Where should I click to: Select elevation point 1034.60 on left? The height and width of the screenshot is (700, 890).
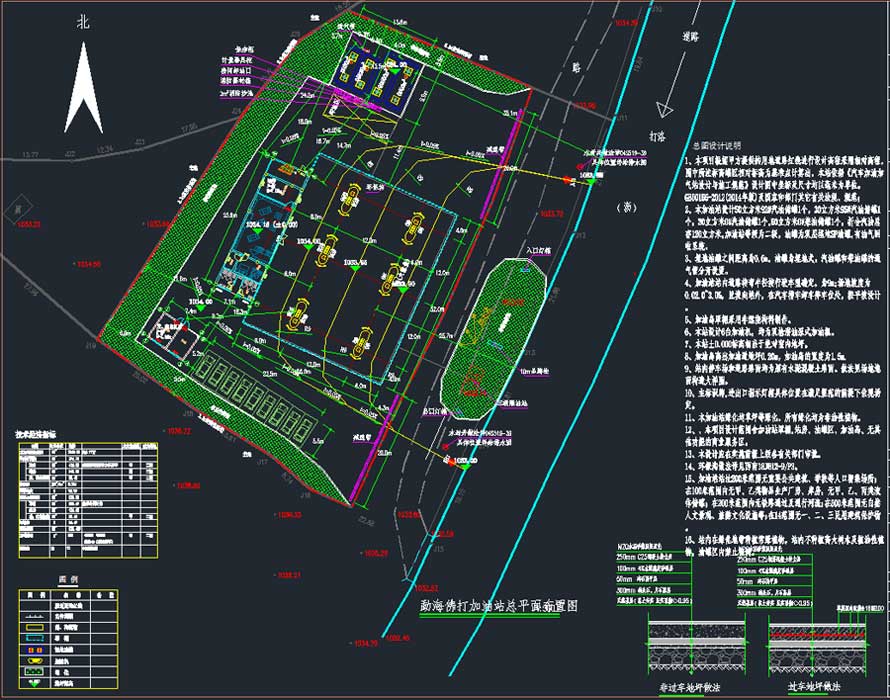[x=90, y=263]
